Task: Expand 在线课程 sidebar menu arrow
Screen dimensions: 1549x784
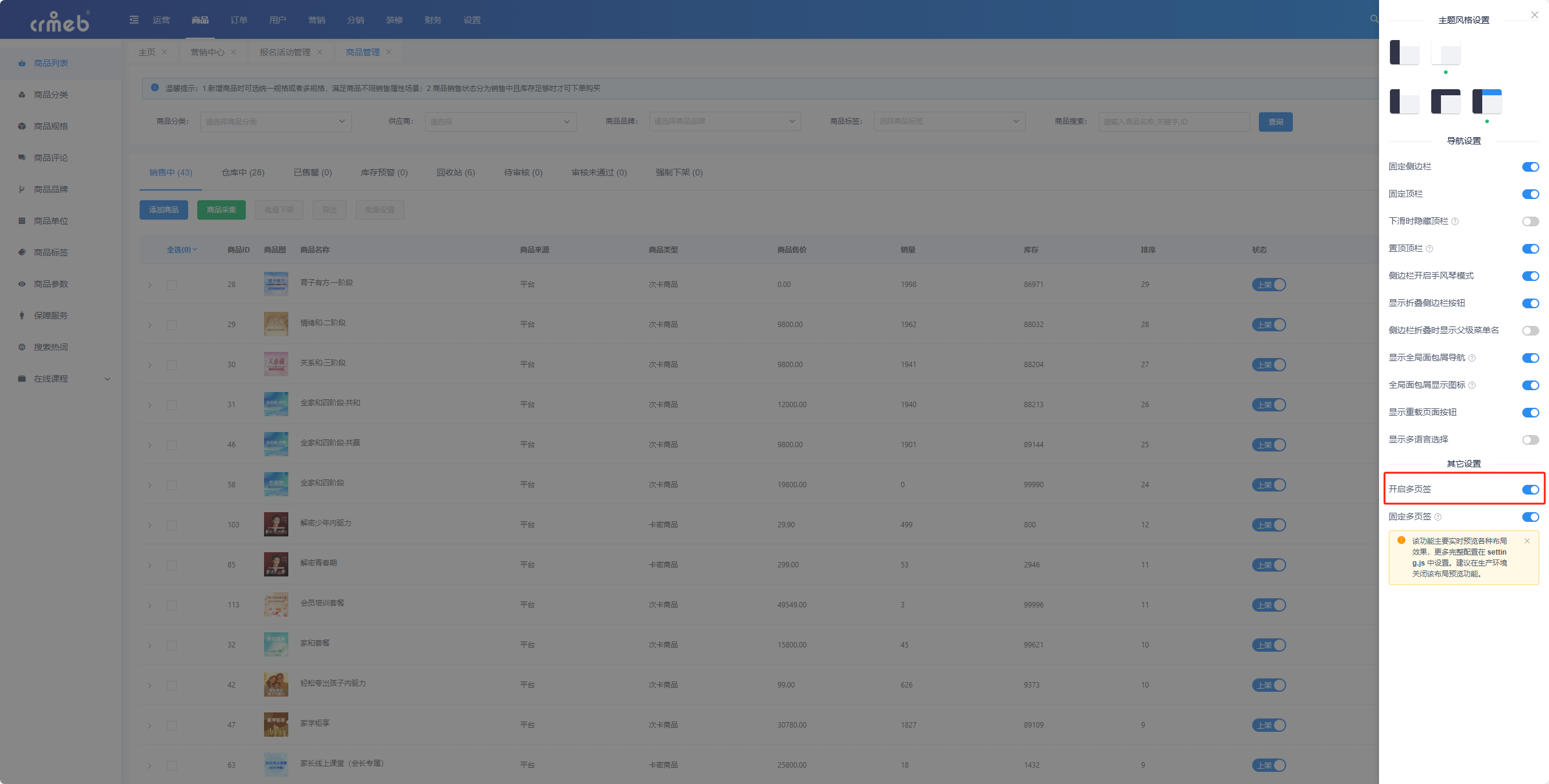Action: pos(107,379)
